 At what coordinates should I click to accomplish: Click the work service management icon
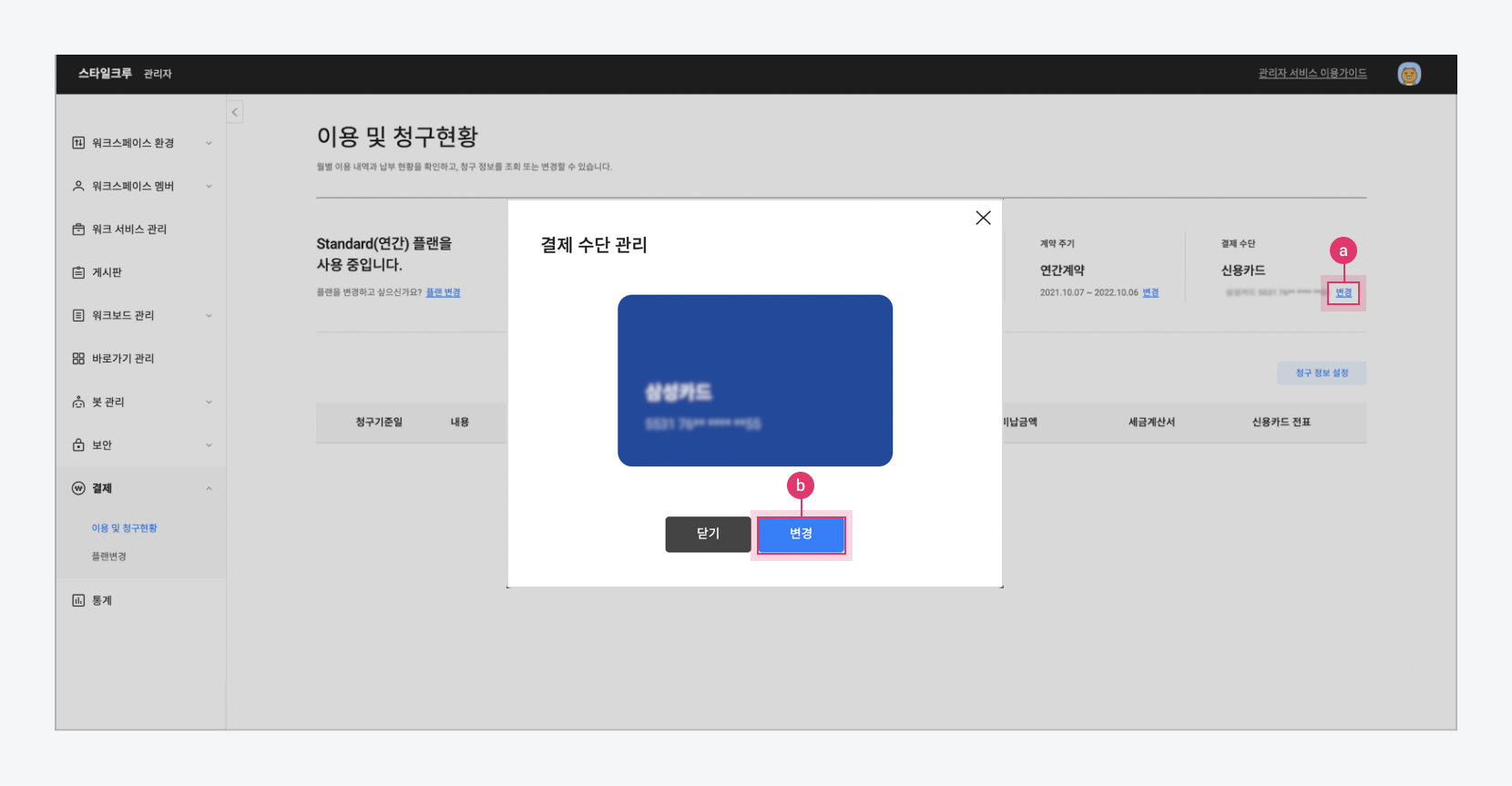78,230
